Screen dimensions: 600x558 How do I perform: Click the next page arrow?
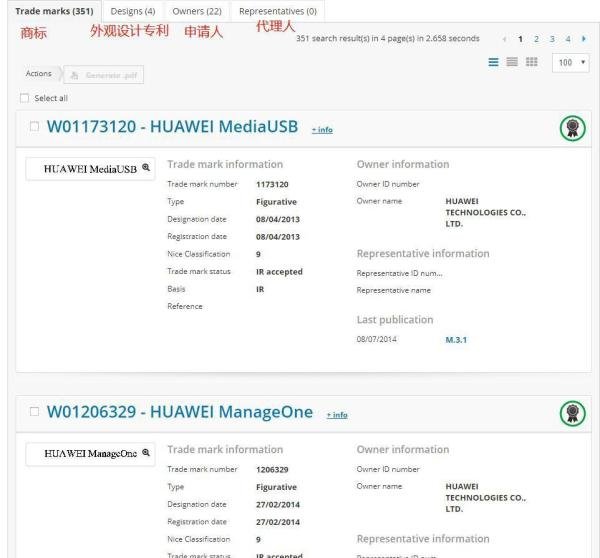pos(584,39)
